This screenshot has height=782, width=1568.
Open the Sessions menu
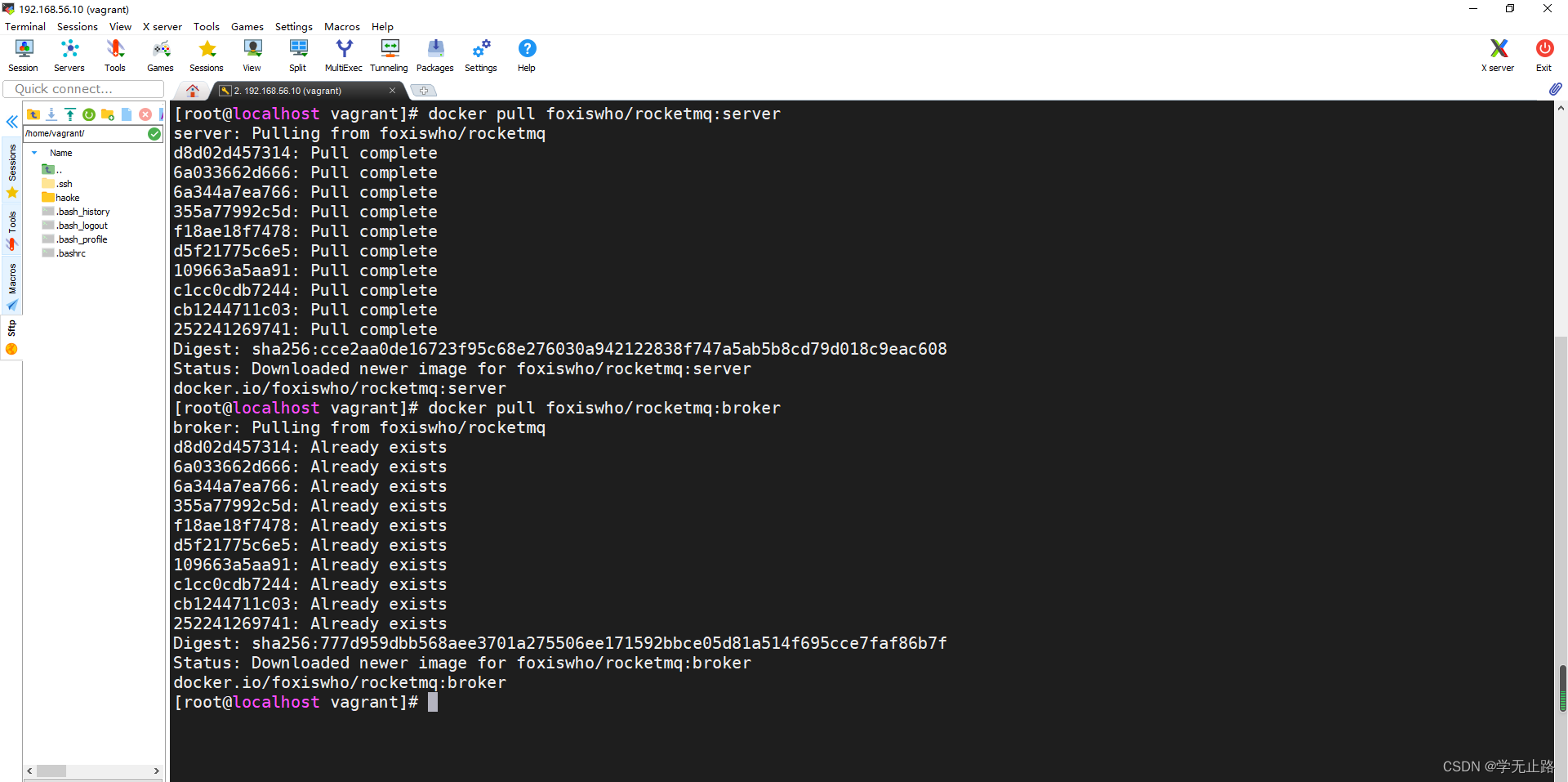click(78, 26)
